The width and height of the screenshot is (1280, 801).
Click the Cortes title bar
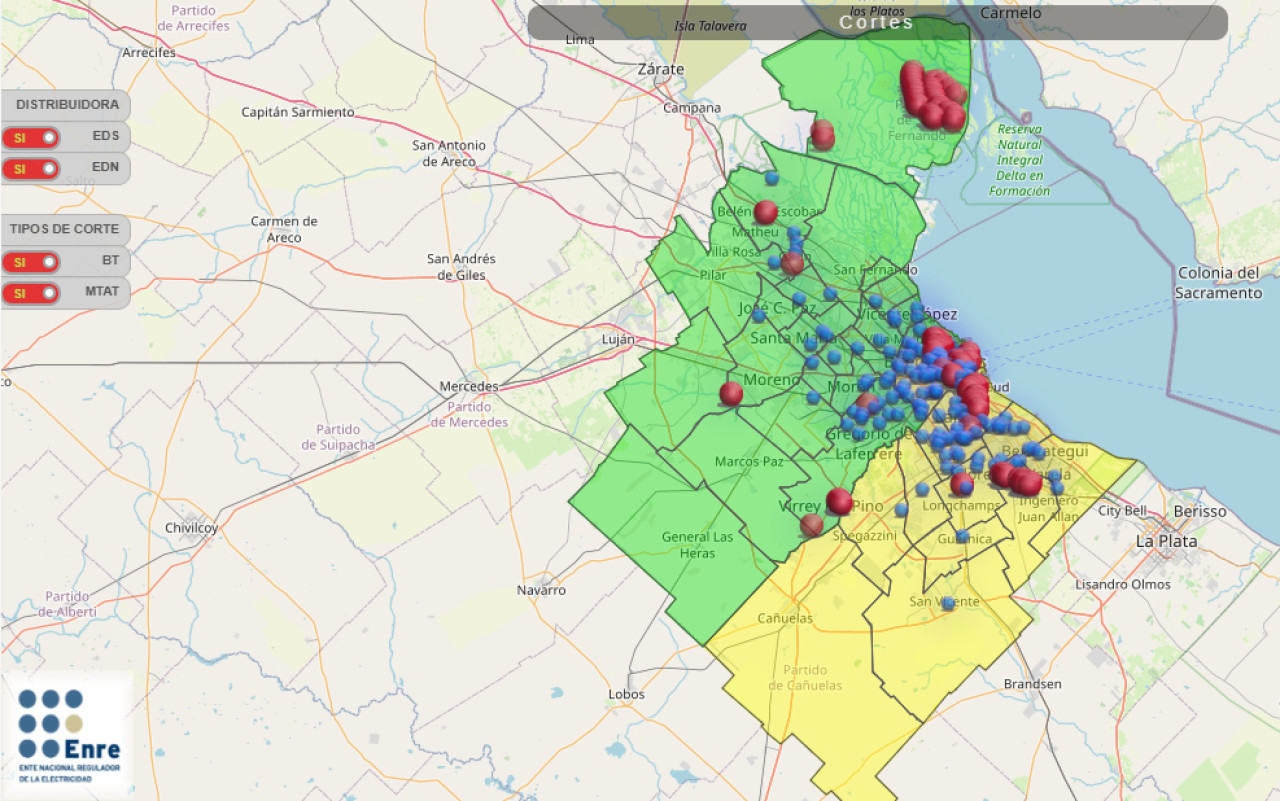tap(877, 23)
